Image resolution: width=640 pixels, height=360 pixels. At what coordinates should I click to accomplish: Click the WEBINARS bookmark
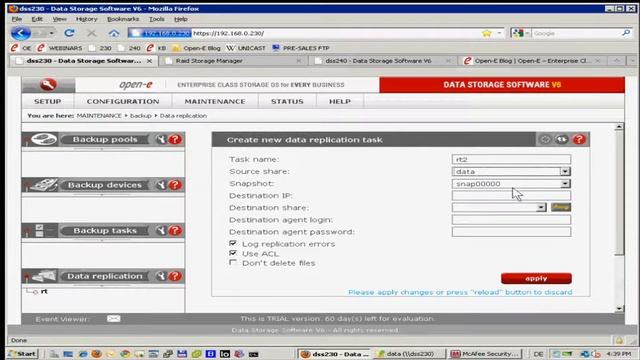[x=60, y=48]
